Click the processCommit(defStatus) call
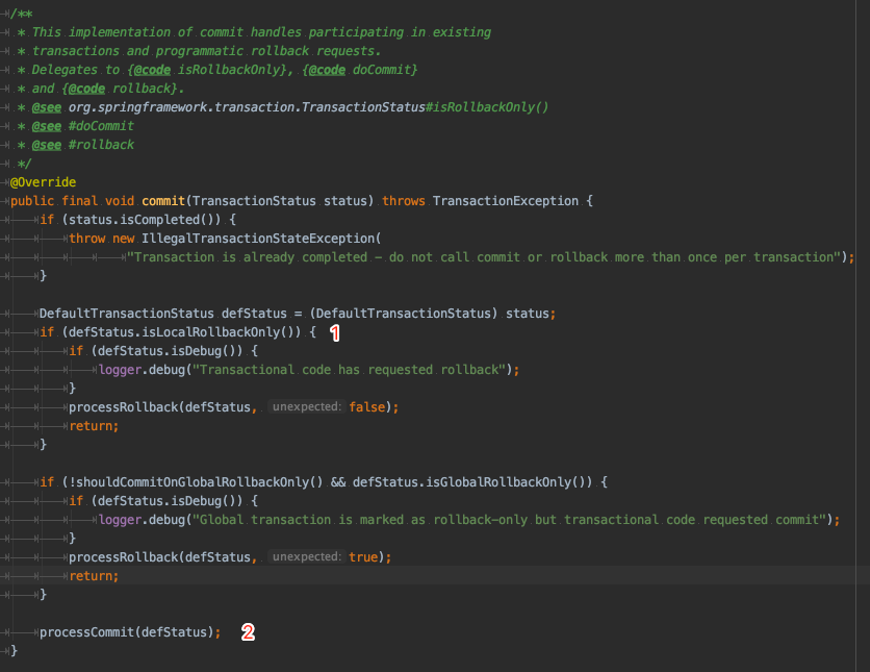870x672 pixels. coord(127,632)
